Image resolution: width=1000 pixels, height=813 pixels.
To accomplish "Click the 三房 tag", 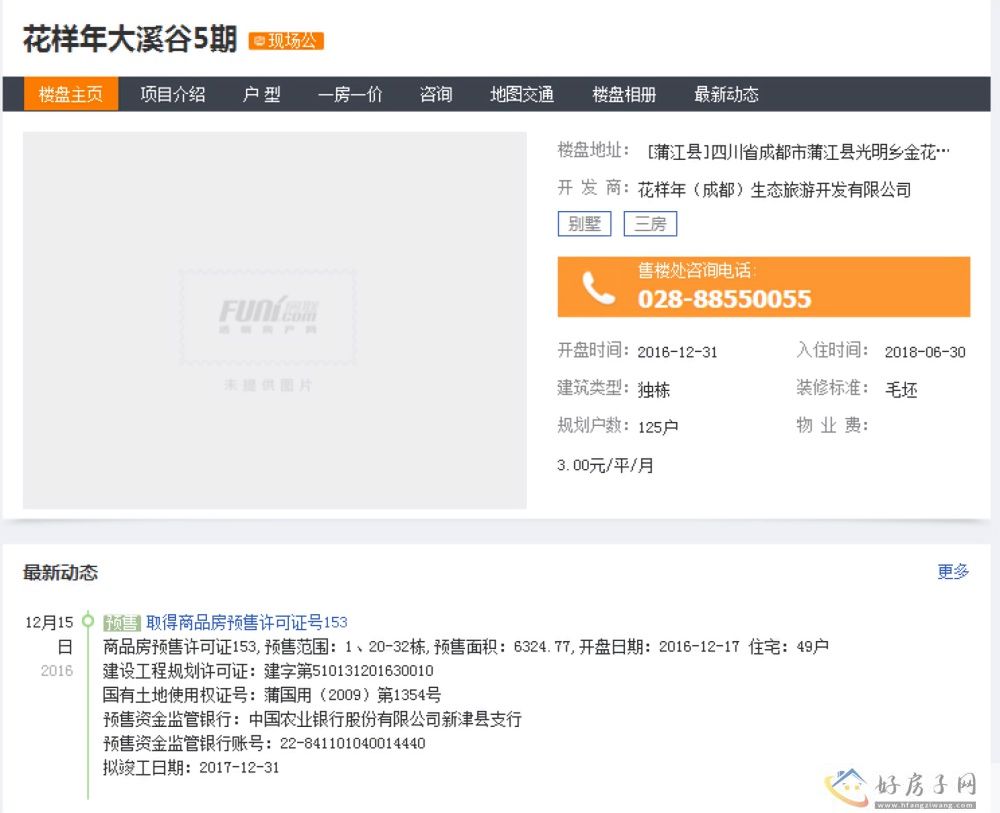I will tap(650, 224).
